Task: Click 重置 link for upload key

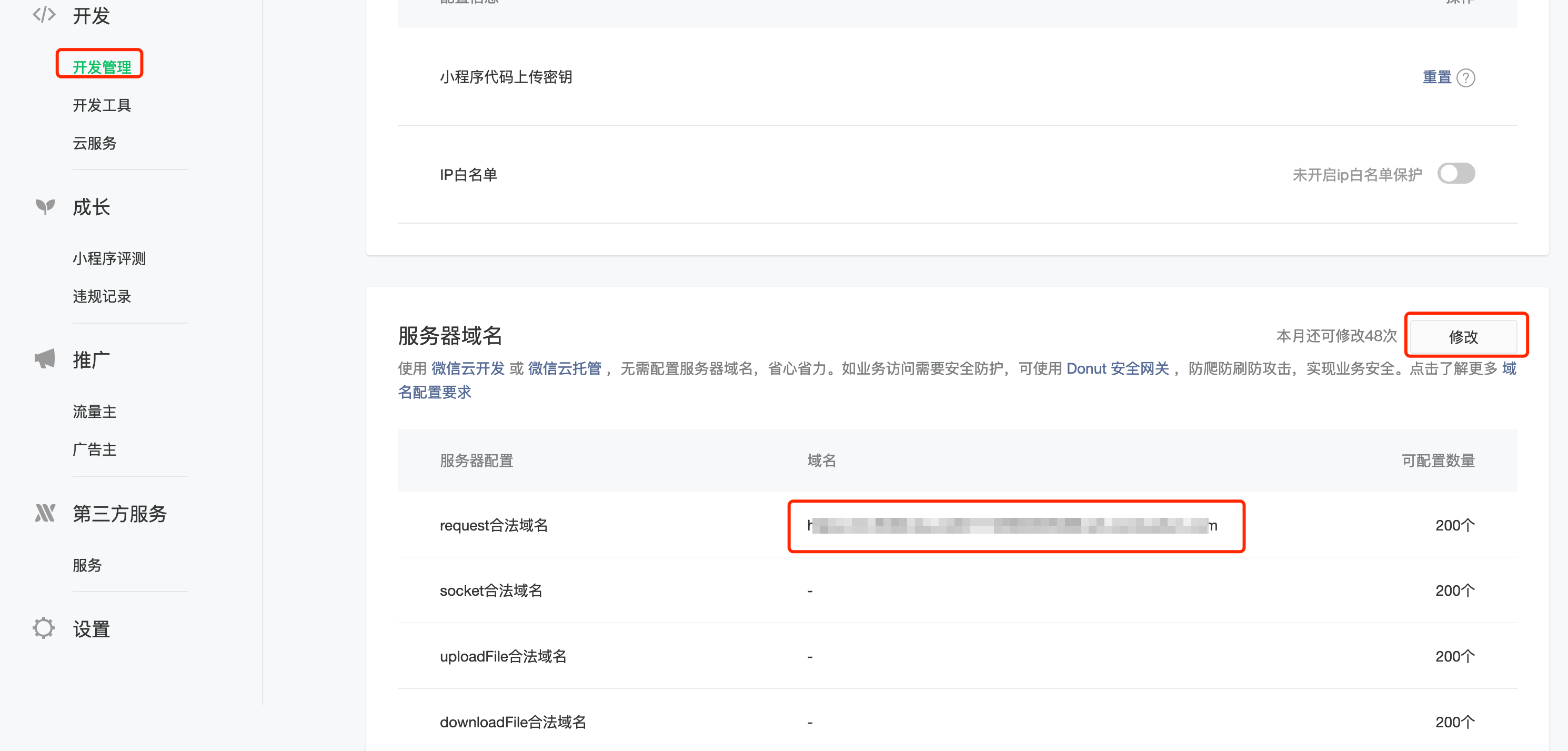Action: point(1436,77)
